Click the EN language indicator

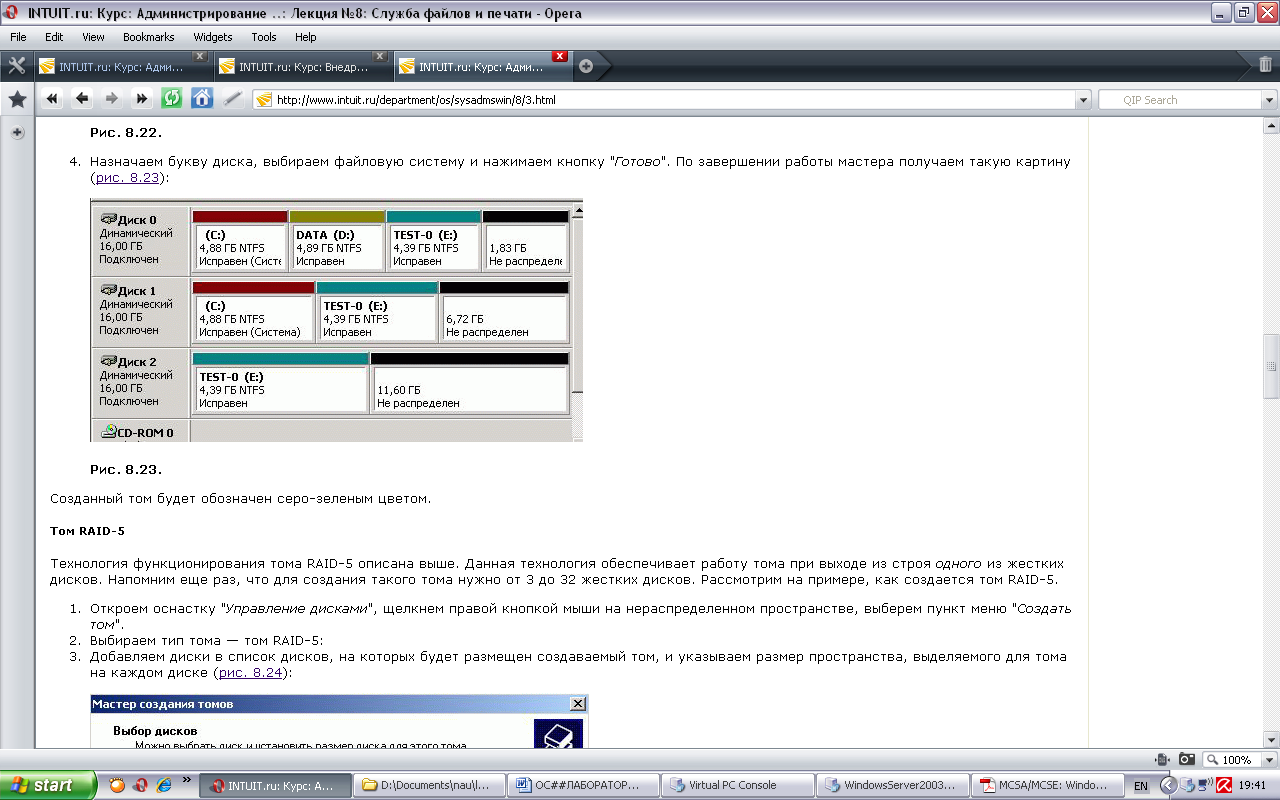click(1141, 786)
